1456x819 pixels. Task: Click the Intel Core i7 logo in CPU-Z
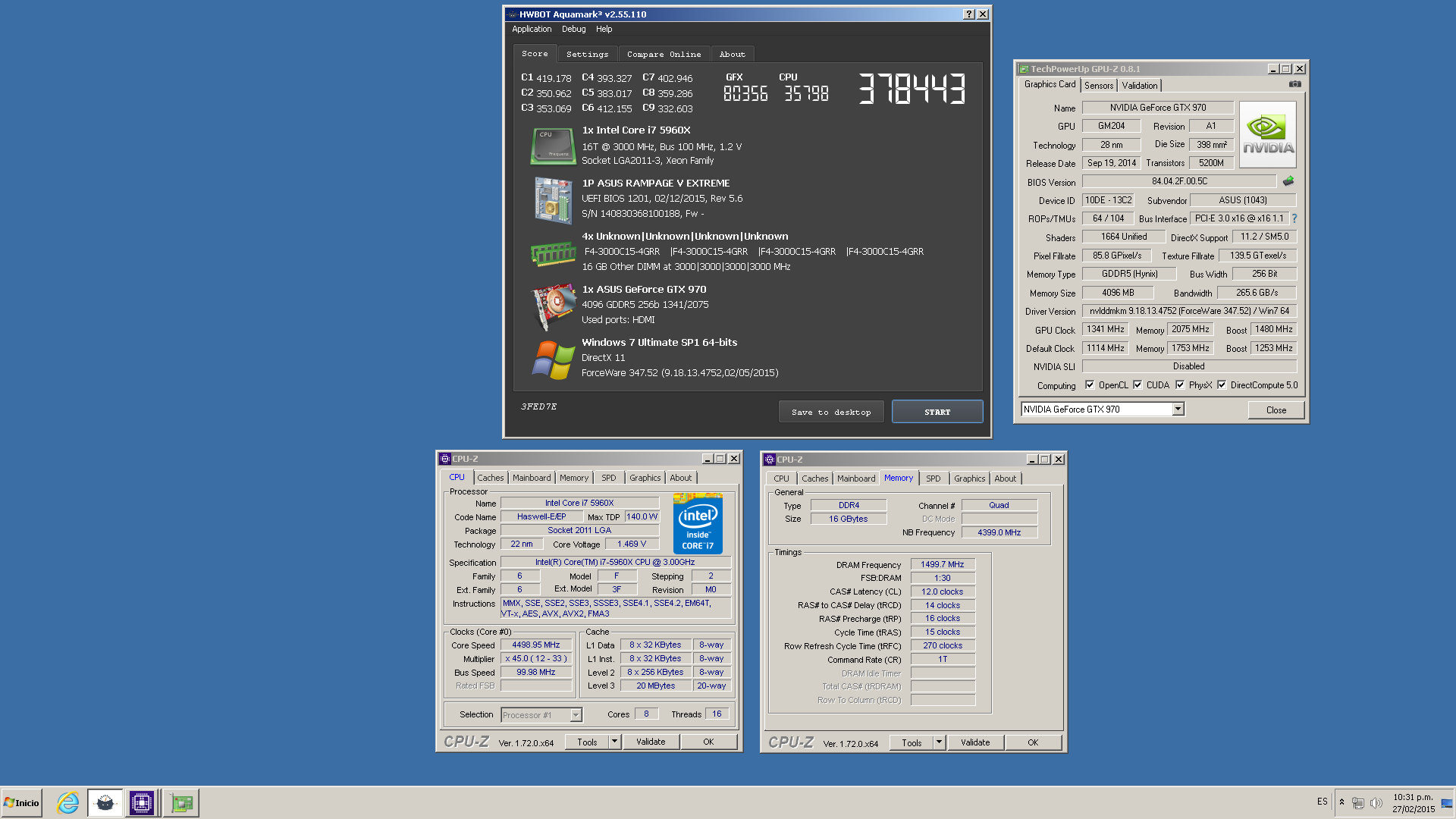click(x=698, y=523)
